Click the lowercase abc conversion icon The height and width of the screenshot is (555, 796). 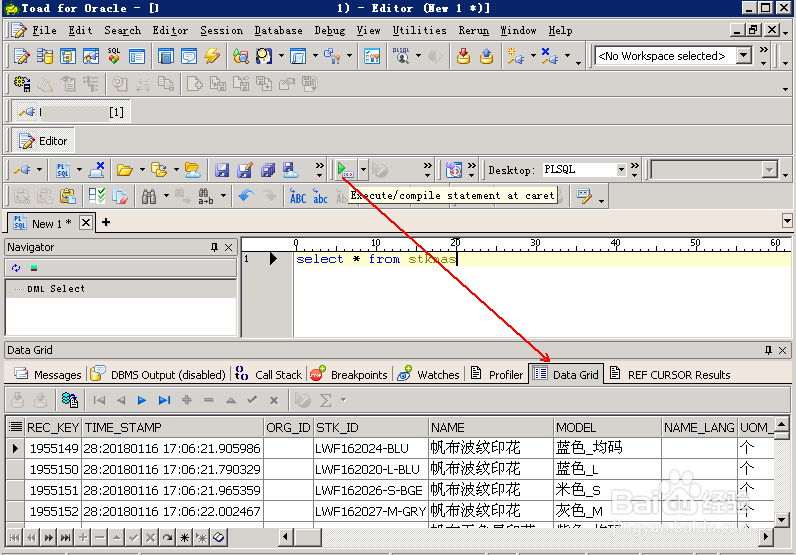[320, 196]
